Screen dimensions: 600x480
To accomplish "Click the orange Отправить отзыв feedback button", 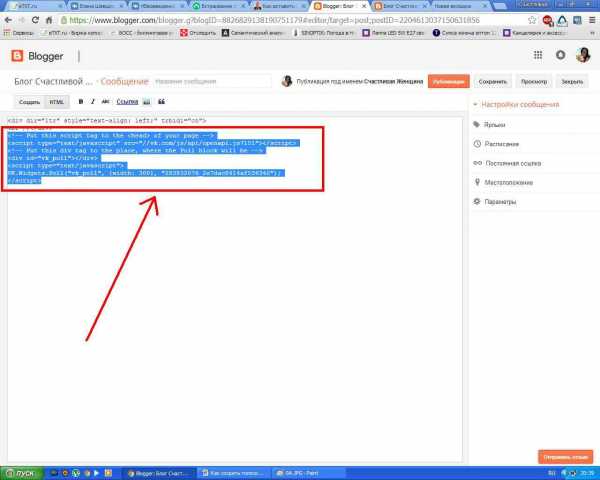I will pos(566,457).
